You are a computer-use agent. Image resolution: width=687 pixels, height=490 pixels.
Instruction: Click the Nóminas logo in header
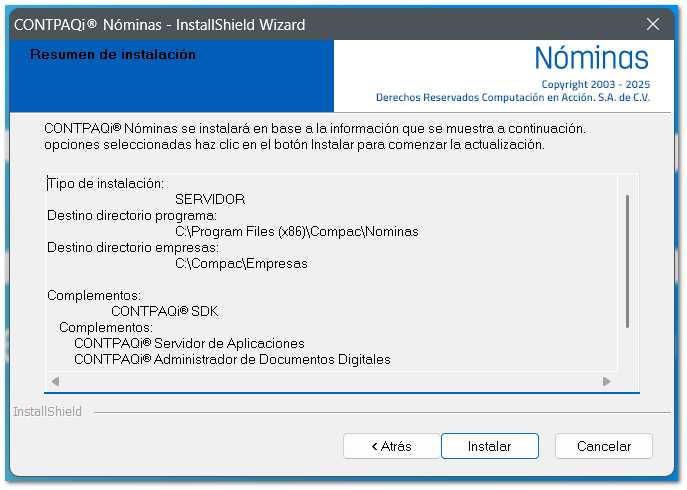[591, 58]
